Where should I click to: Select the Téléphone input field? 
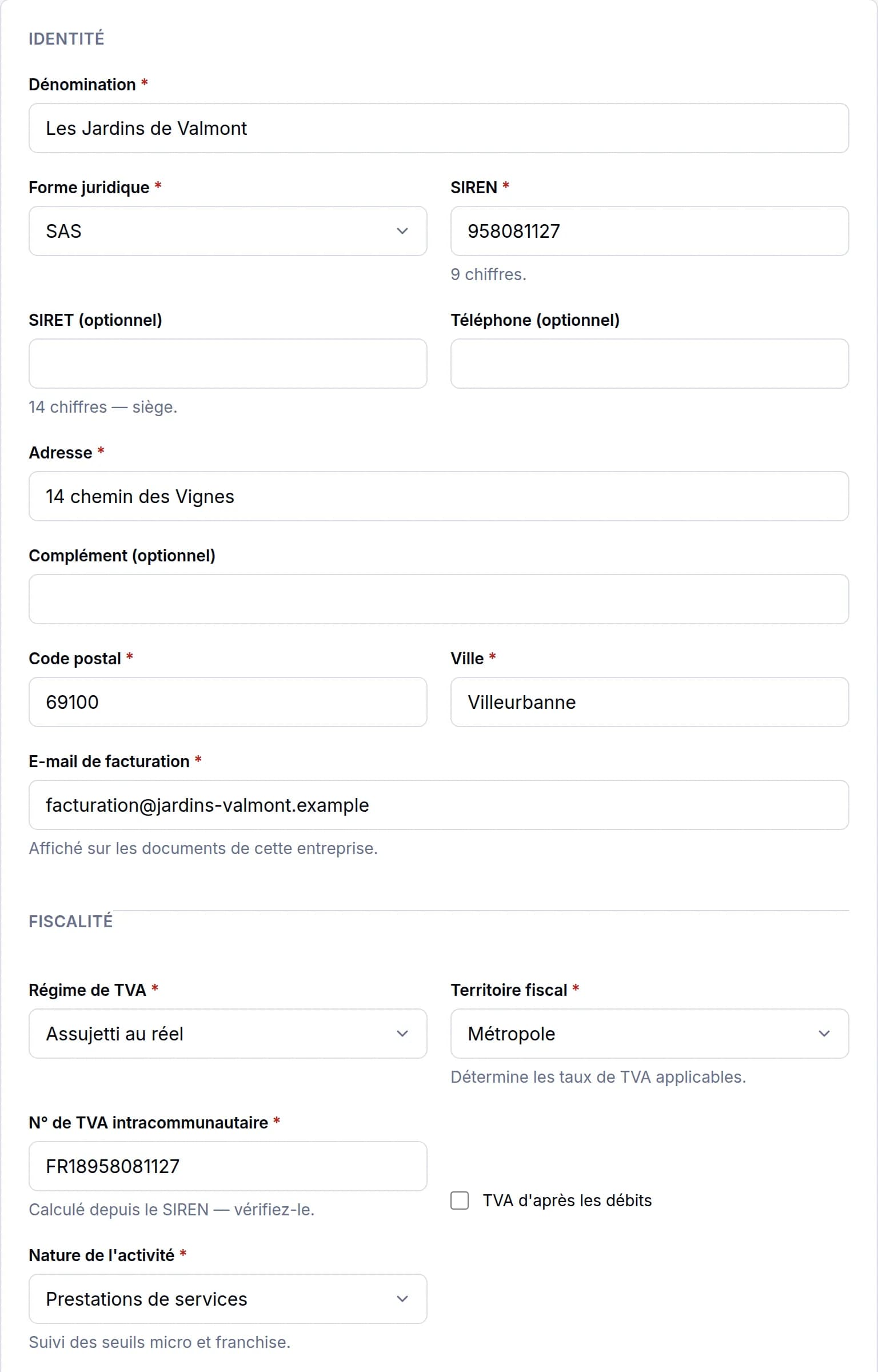(x=649, y=364)
